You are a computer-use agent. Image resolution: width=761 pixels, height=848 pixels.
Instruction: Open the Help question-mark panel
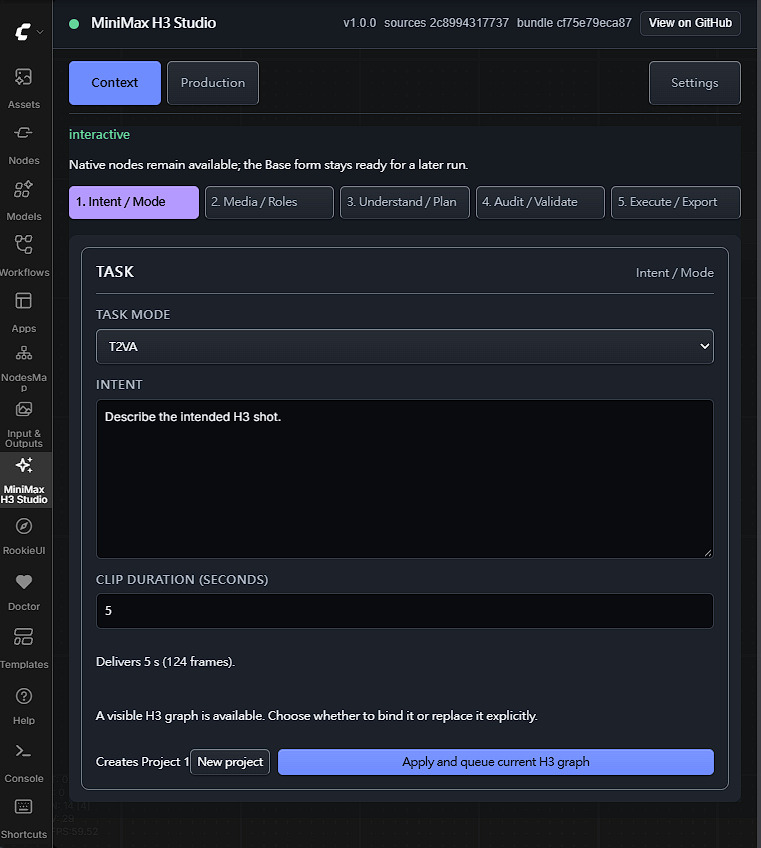tap(24, 705)
